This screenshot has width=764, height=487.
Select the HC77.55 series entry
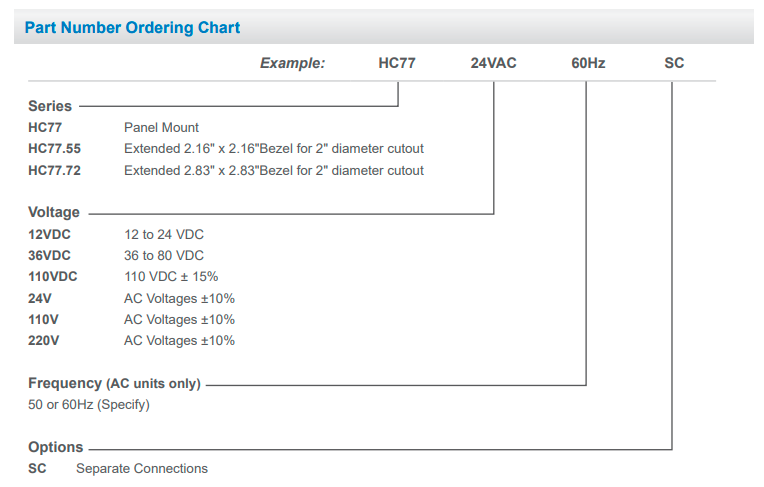point(55,149)
